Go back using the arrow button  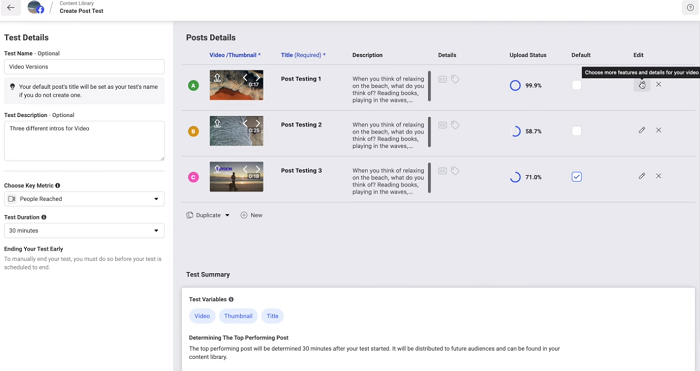pyautogui.click(x=11, y=8)
